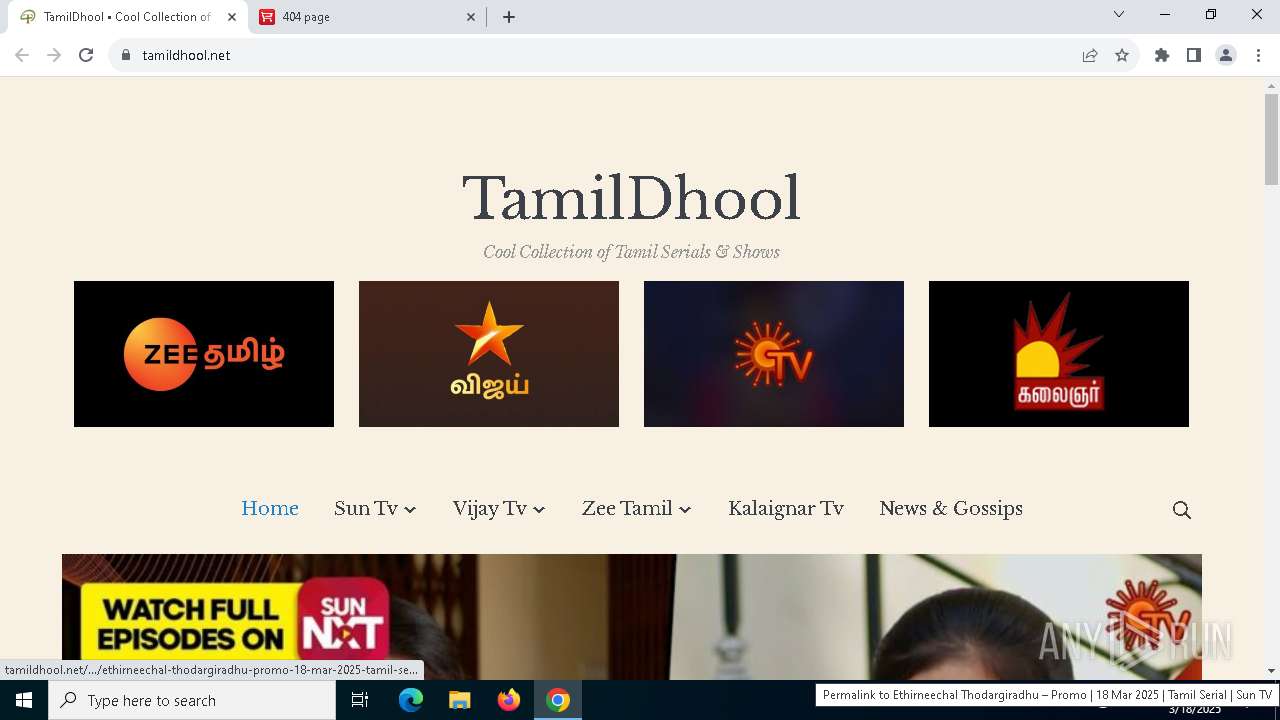Click the scrollbar down arrow
1280x720 pixels.
click(1271, 671)
